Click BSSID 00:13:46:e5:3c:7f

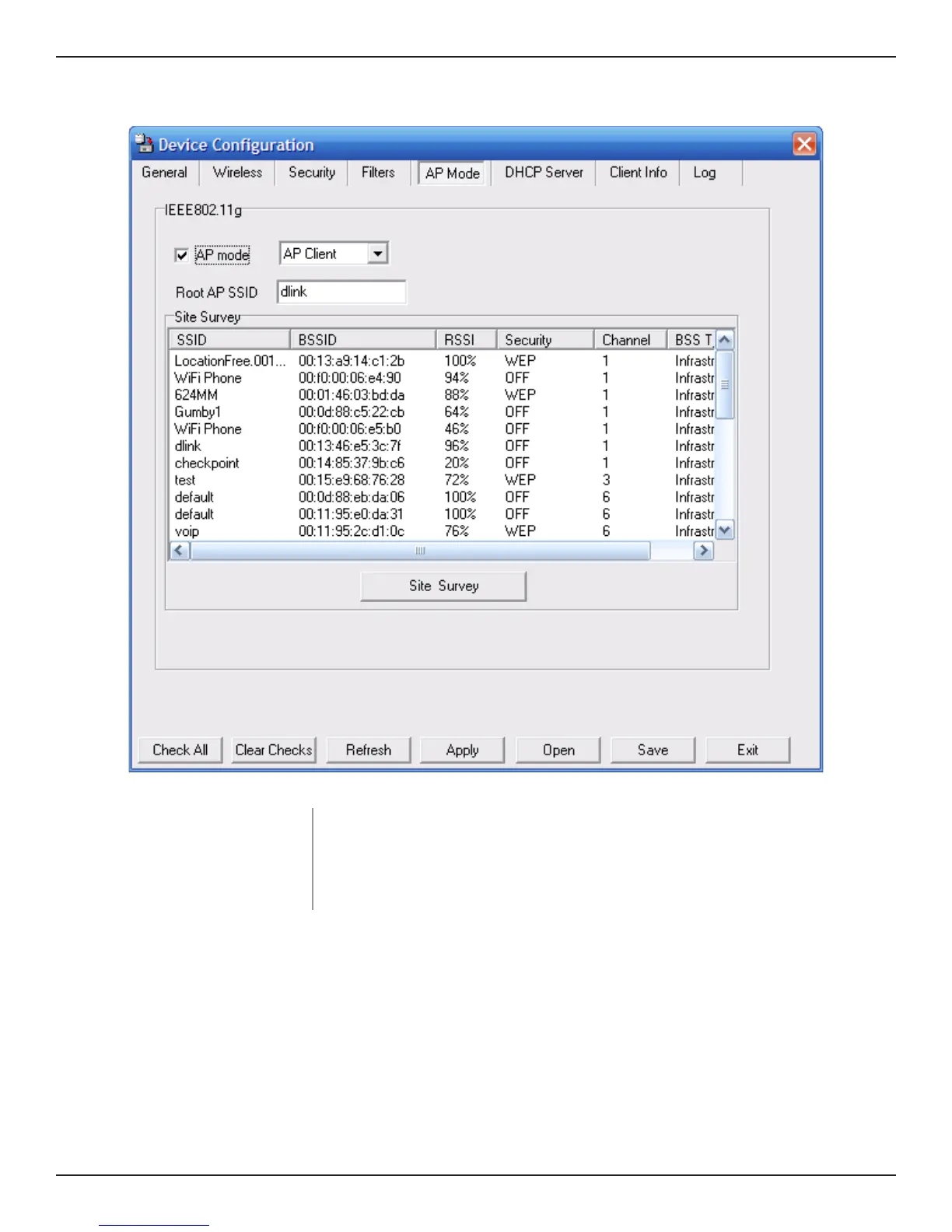point(350,446)
